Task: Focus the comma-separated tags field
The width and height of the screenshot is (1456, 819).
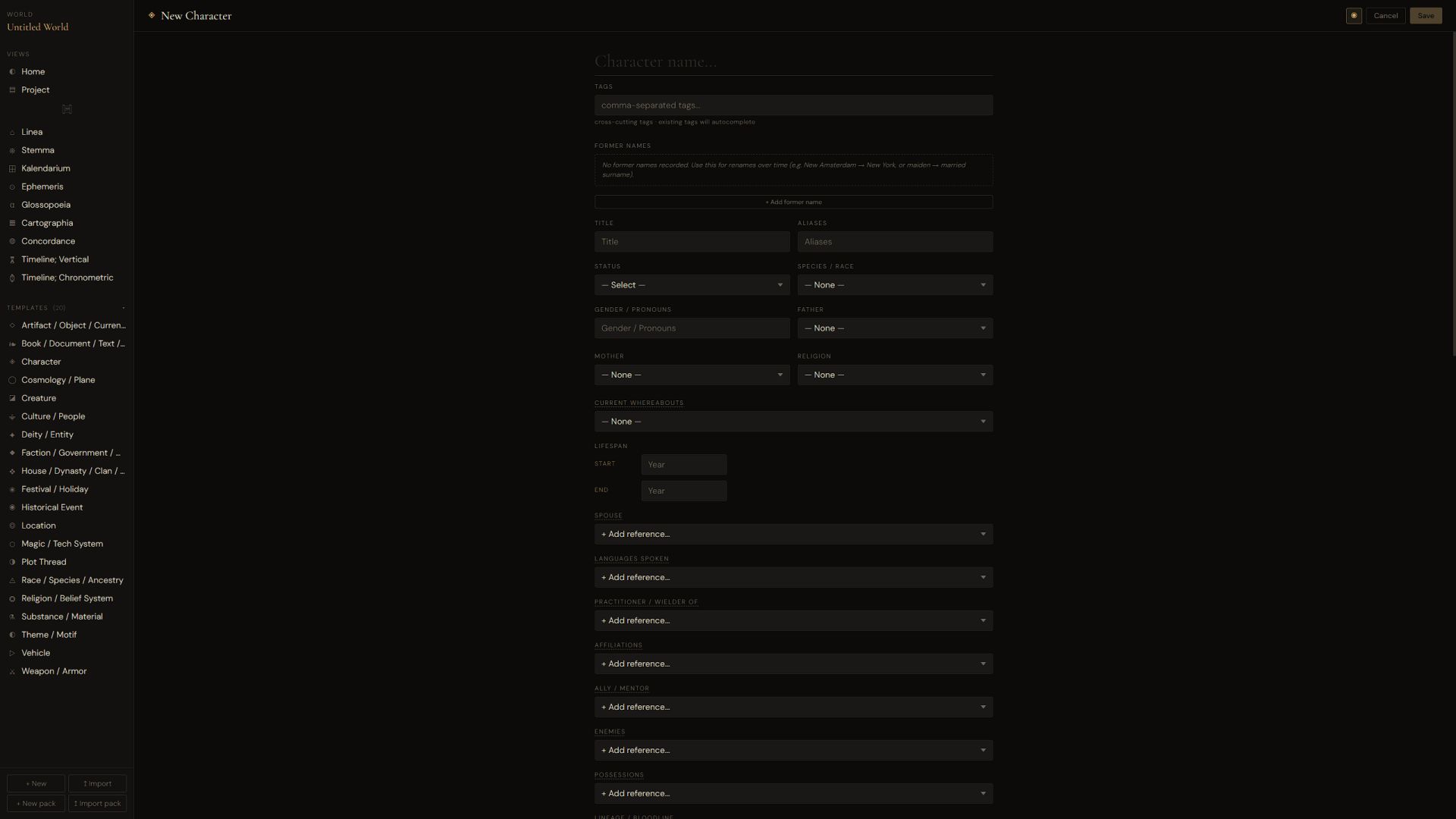Action: 793,105
